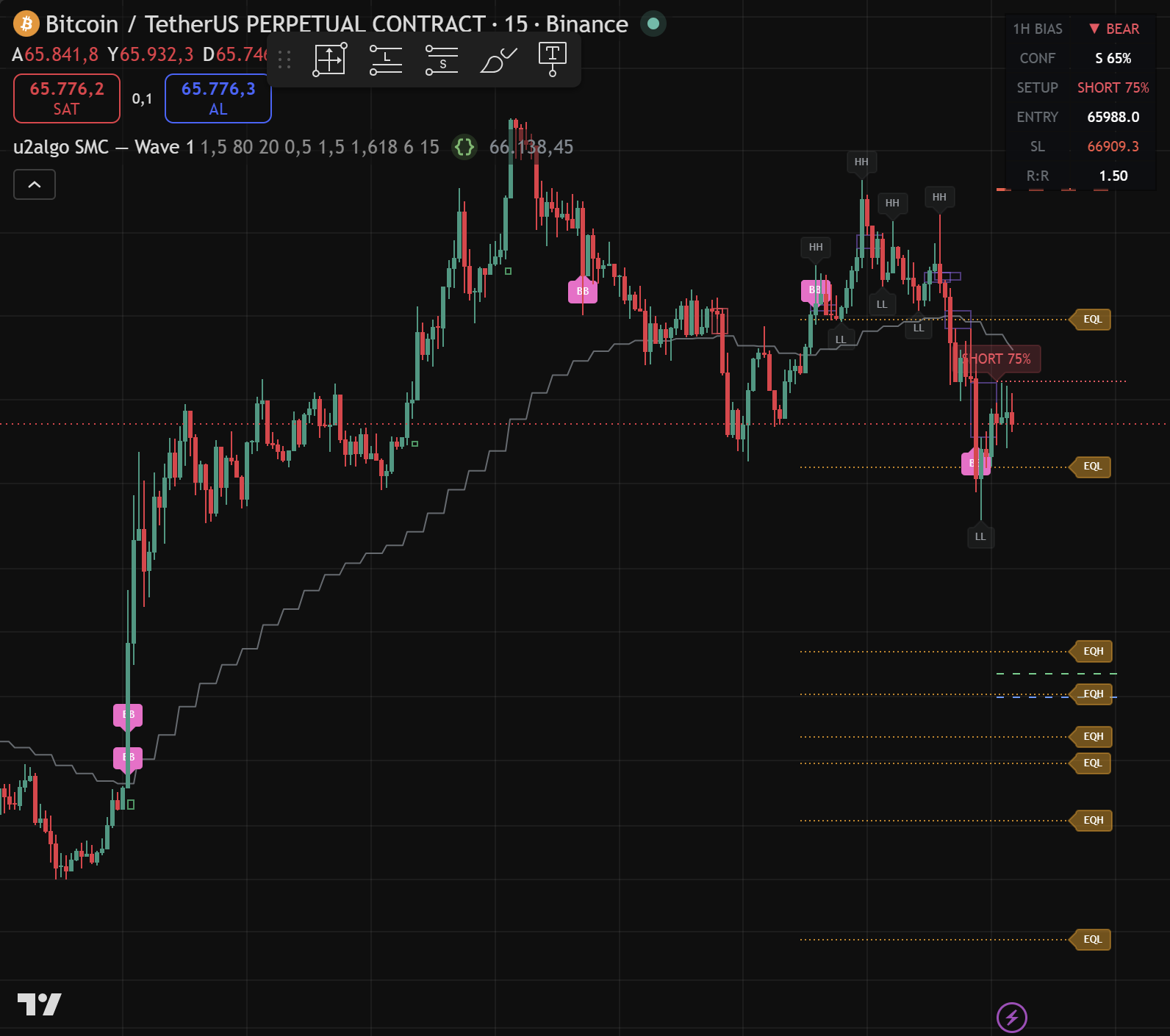The height and width of the screenshot is (1036, 1170).
Task: Click the 66.138,45 indicator value
Action: (x=531, y=147)
